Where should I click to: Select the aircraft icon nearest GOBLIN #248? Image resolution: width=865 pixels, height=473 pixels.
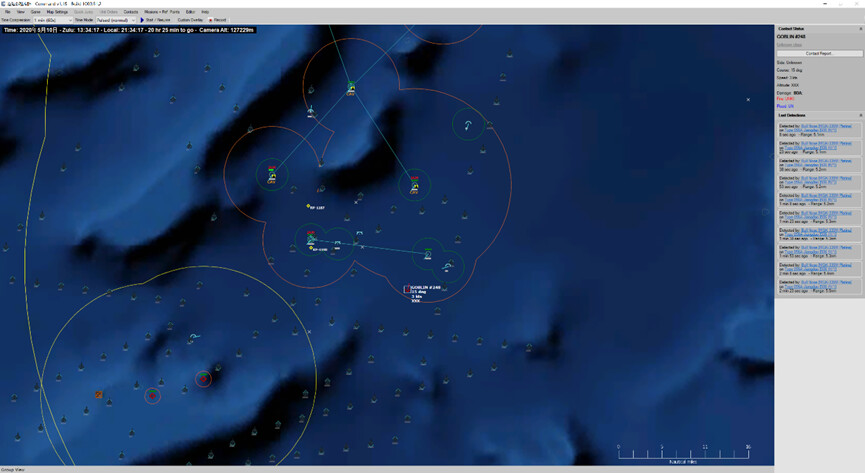point(447,267)
